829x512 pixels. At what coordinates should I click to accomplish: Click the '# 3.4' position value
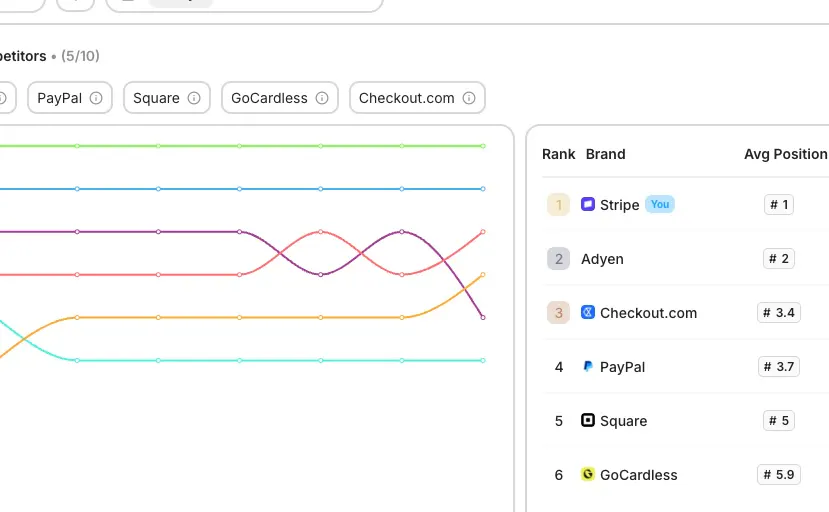(779, 313)
